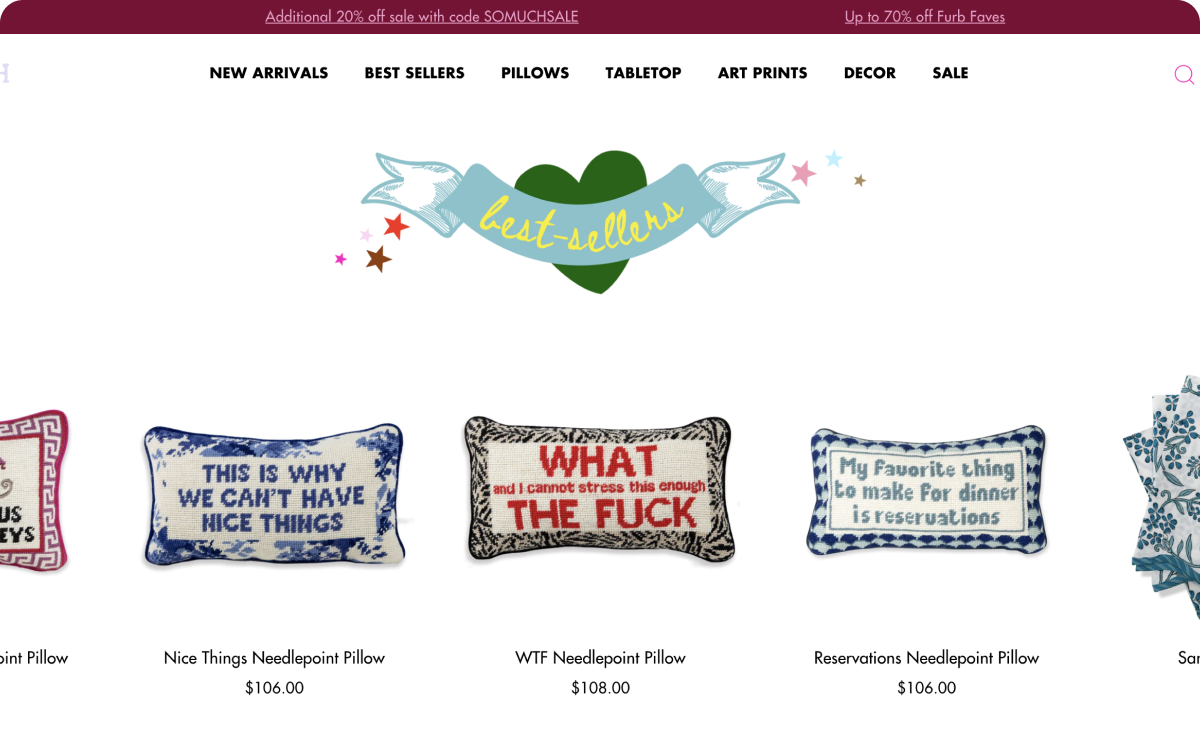Open the PILLOWS category
Screen dimensions: 1200x750
535,73
